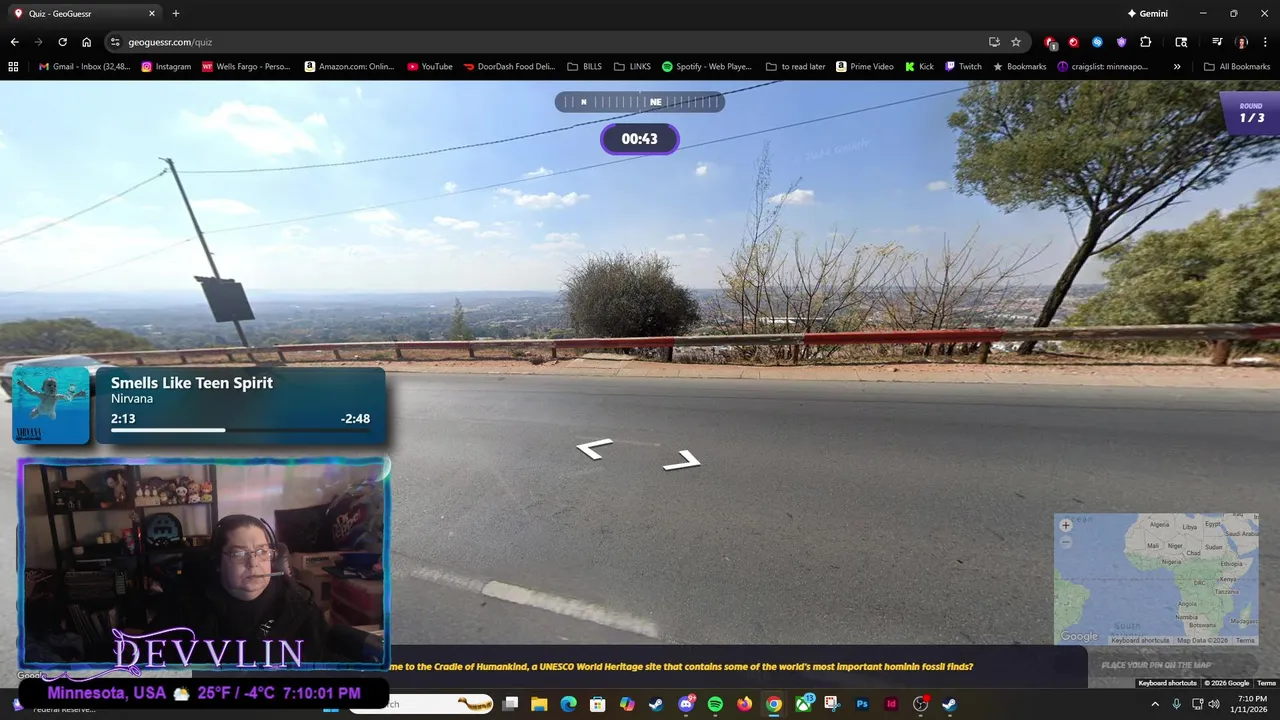Seek the Smells Like Teen Spirit progress bar
This screenshot has width=1280, height=720.
240,430
